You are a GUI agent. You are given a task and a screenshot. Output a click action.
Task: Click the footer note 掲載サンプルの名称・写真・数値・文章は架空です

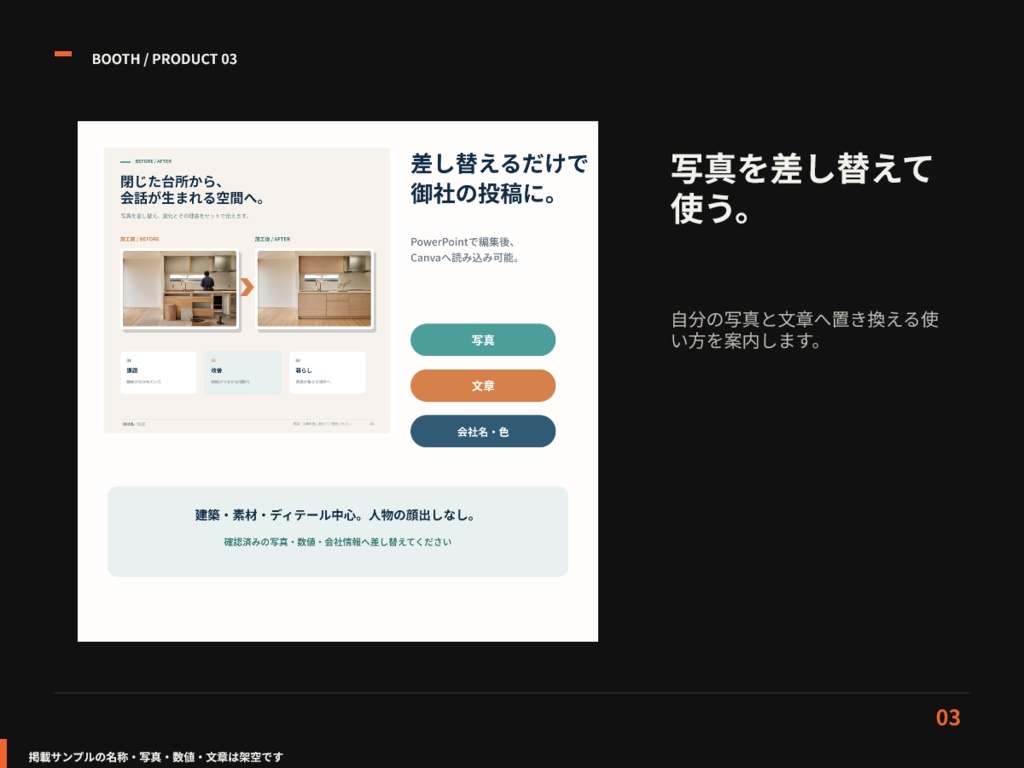[156, 757]
